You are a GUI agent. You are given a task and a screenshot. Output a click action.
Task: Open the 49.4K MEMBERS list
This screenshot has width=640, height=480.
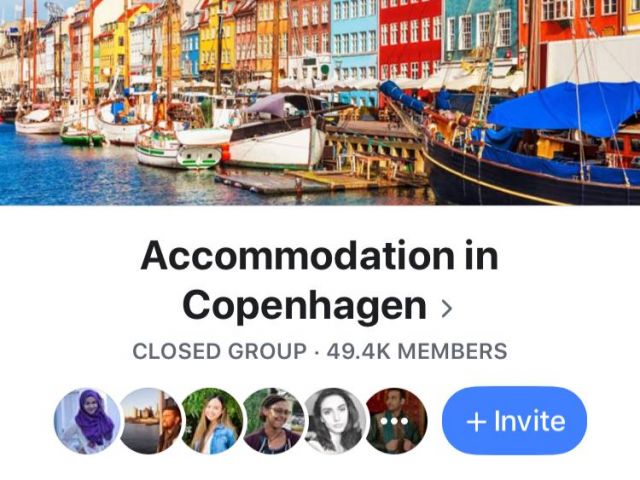click(x=417, y=351)
